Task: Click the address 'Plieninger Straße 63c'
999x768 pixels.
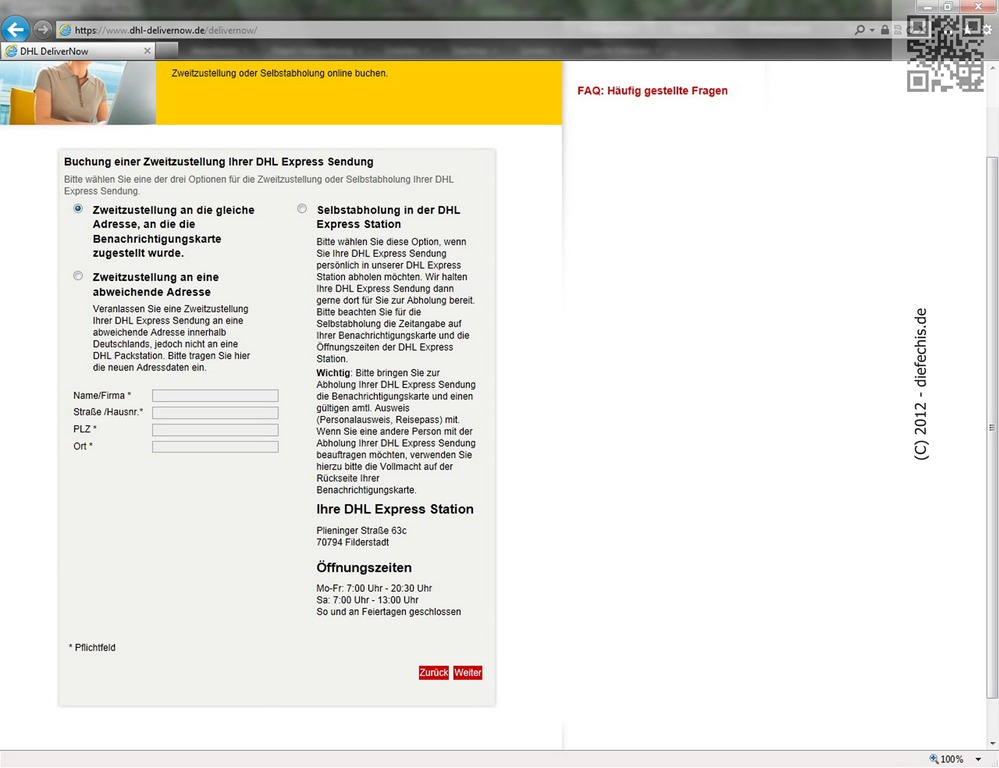Action: [x=361, y=530]
